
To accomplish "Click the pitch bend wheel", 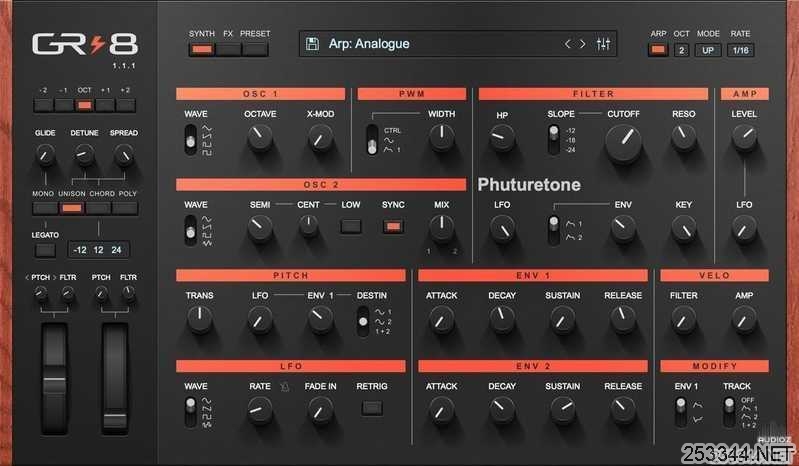I will coord(55,379).
